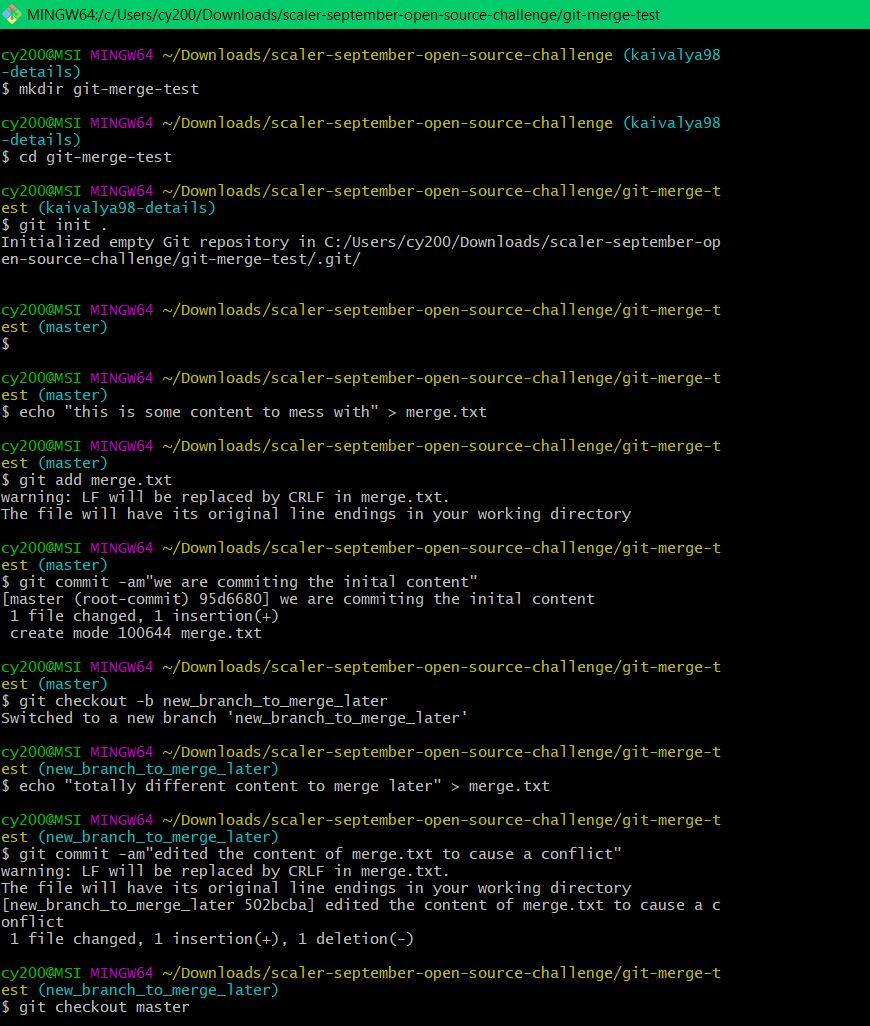Image resolution: width=870 pixels, height=1026 pixels.
Task: Click the 'git init .' command
Action: 54,225
